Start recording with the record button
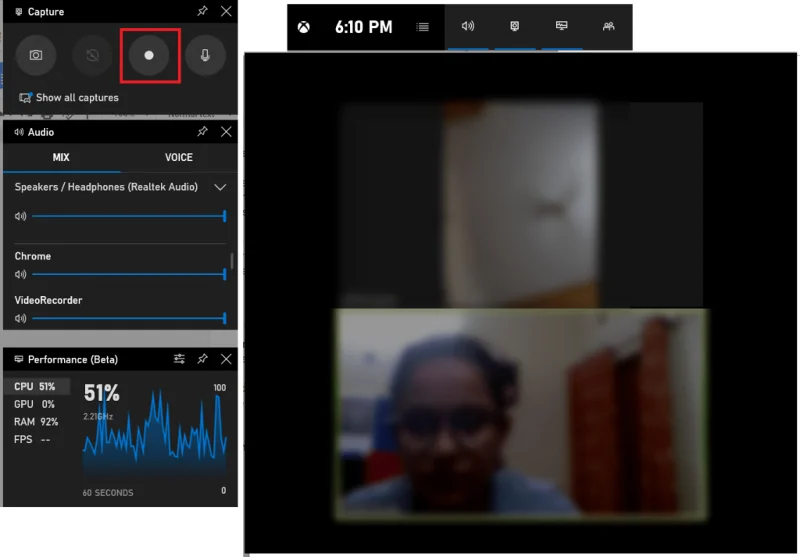Screen dimensions: 800x557 149,56
